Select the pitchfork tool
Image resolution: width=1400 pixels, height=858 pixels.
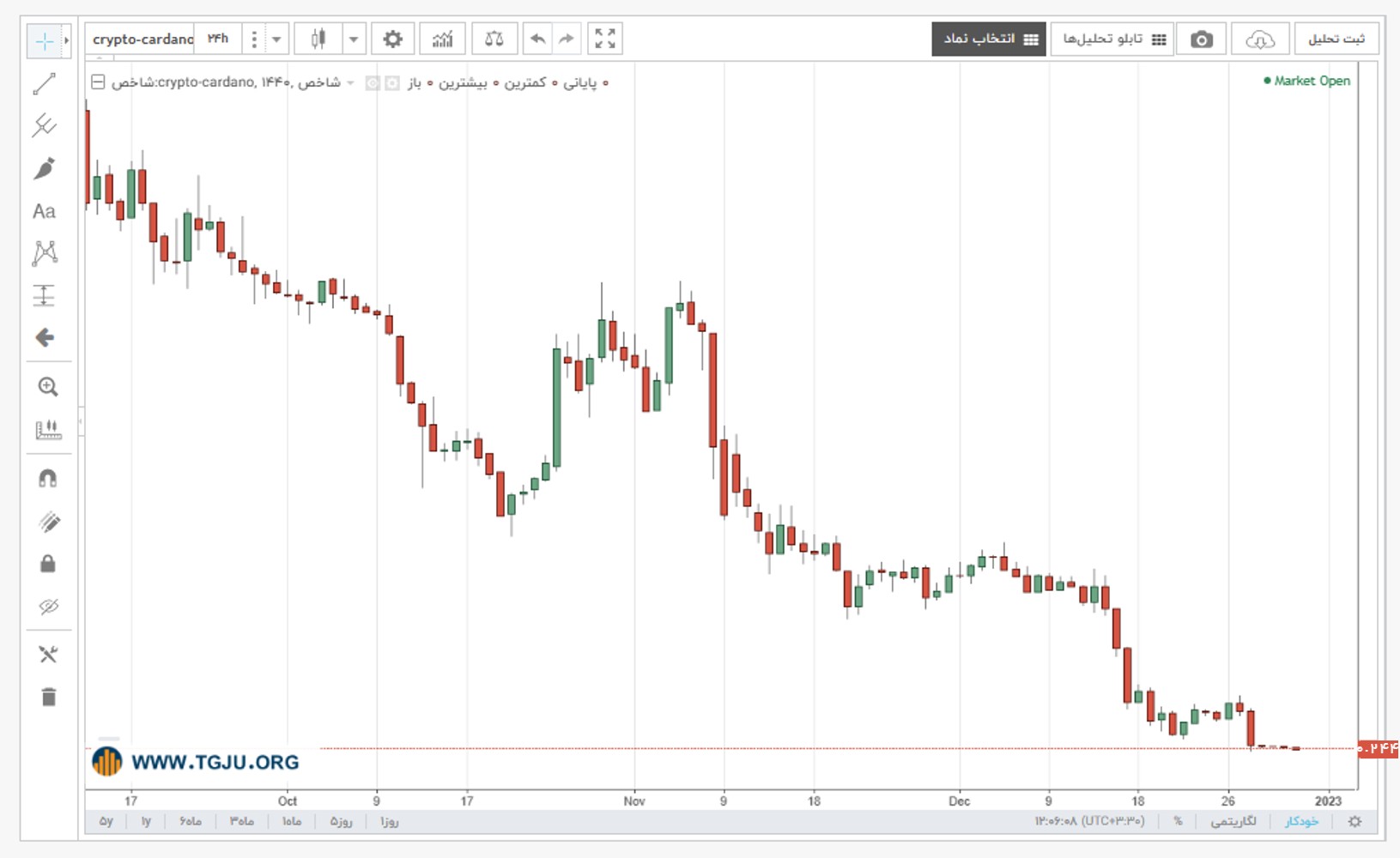(x=44, y=126)
